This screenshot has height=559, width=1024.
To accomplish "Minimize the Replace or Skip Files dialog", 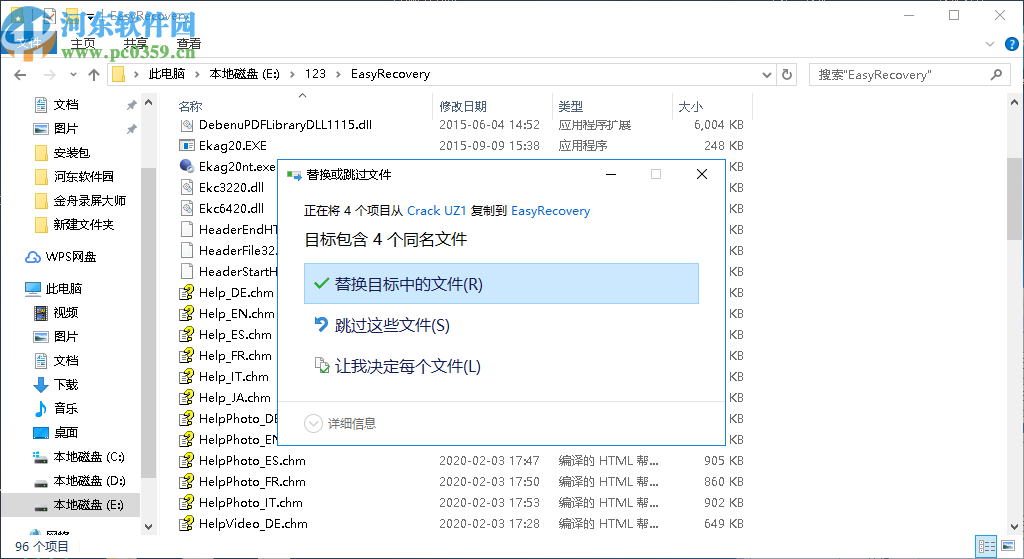I will tap(611, 174).
